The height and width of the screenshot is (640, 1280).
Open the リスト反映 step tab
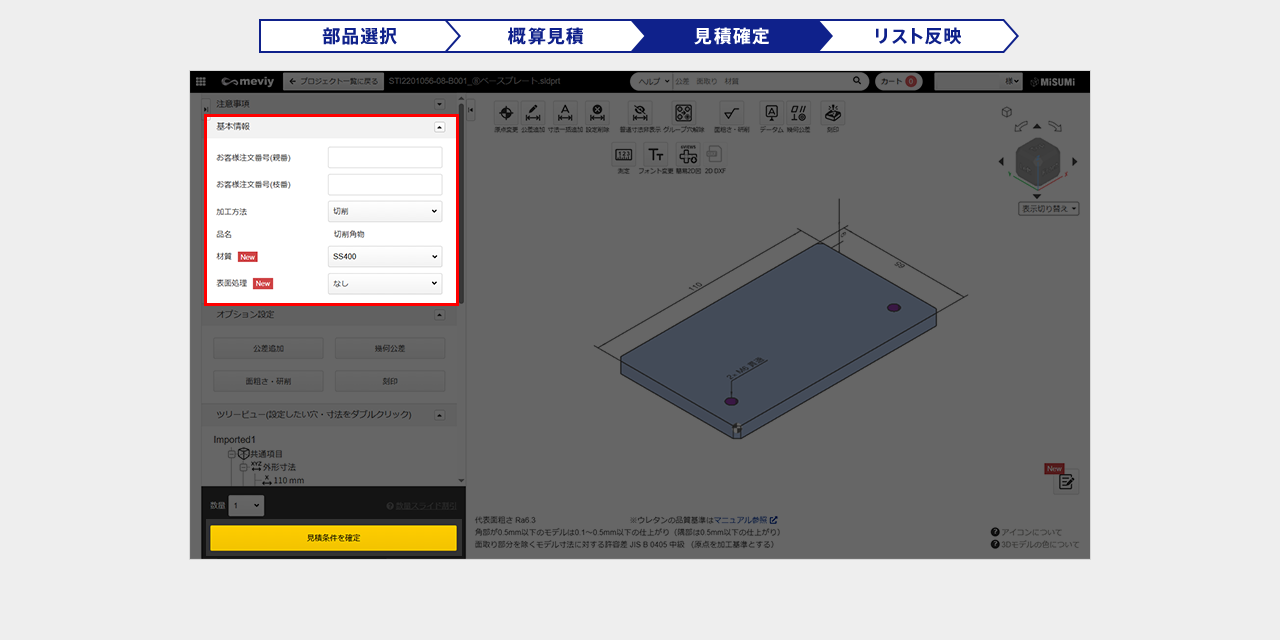point(917,36)
